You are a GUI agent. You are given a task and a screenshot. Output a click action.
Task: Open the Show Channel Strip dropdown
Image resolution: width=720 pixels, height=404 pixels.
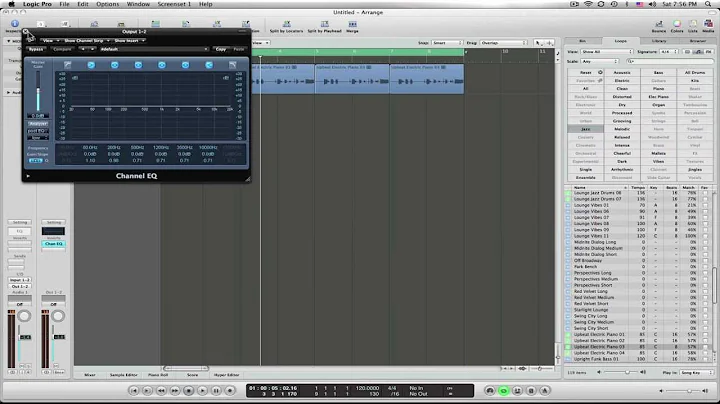(x=86, y=40)
